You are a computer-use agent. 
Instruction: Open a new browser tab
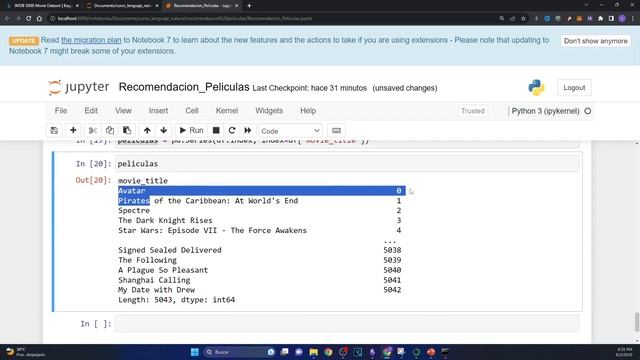pyautogui.click(x=249, y=6)
